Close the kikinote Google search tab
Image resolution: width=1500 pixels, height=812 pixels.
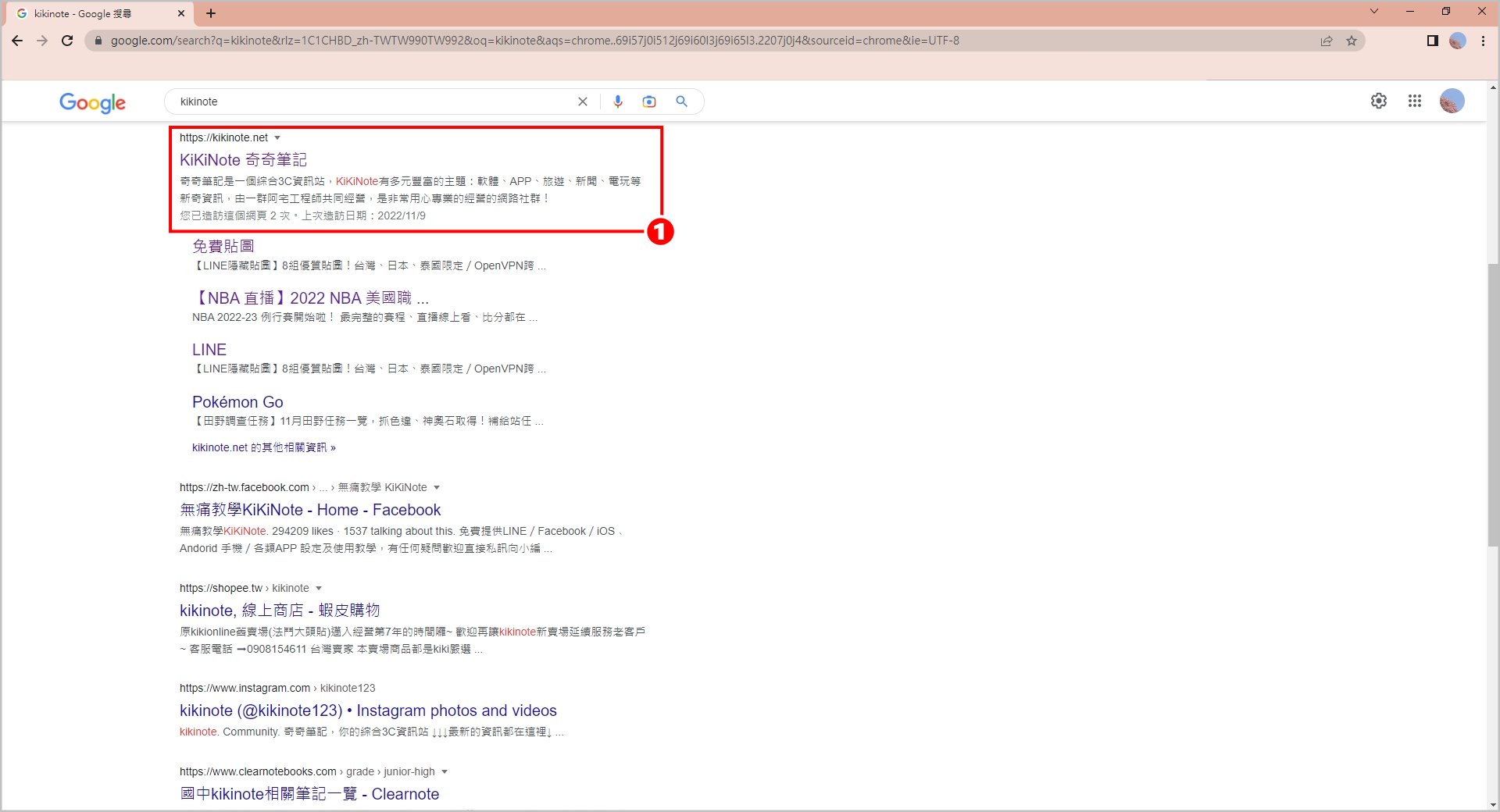tap(181, 13)
